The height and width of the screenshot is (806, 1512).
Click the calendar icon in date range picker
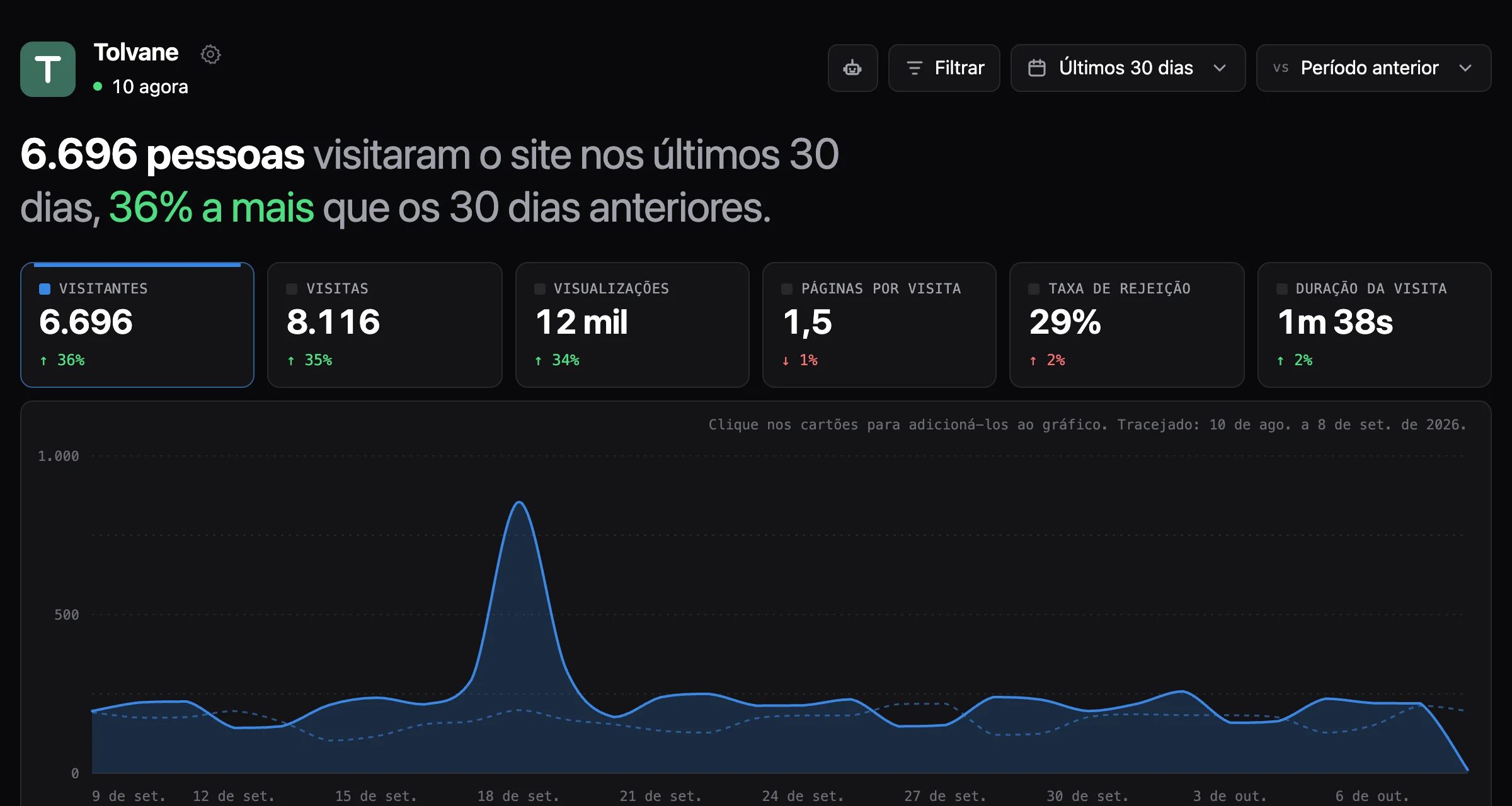1037,68
